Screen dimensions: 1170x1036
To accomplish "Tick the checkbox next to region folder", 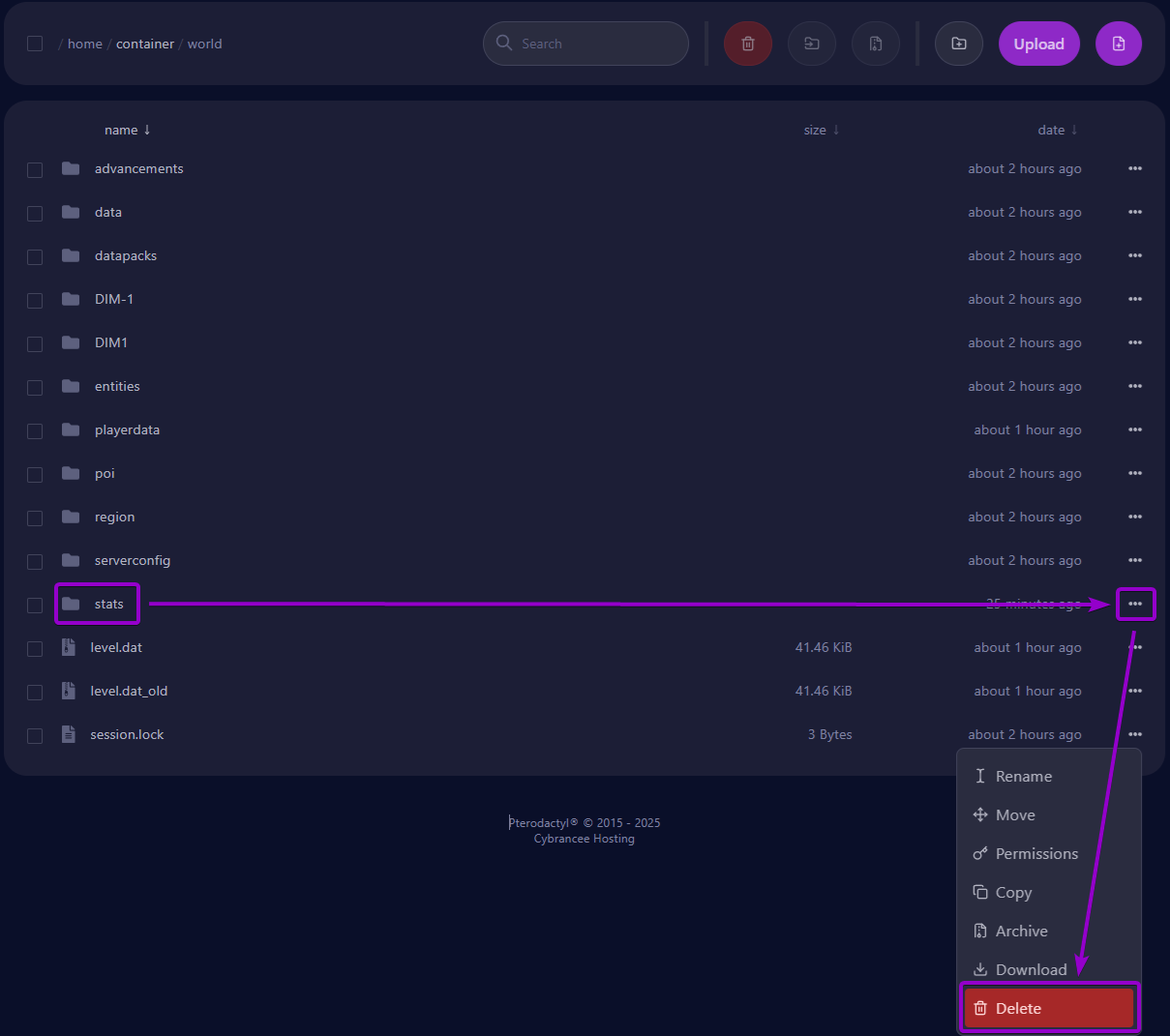I will [35, 518].
